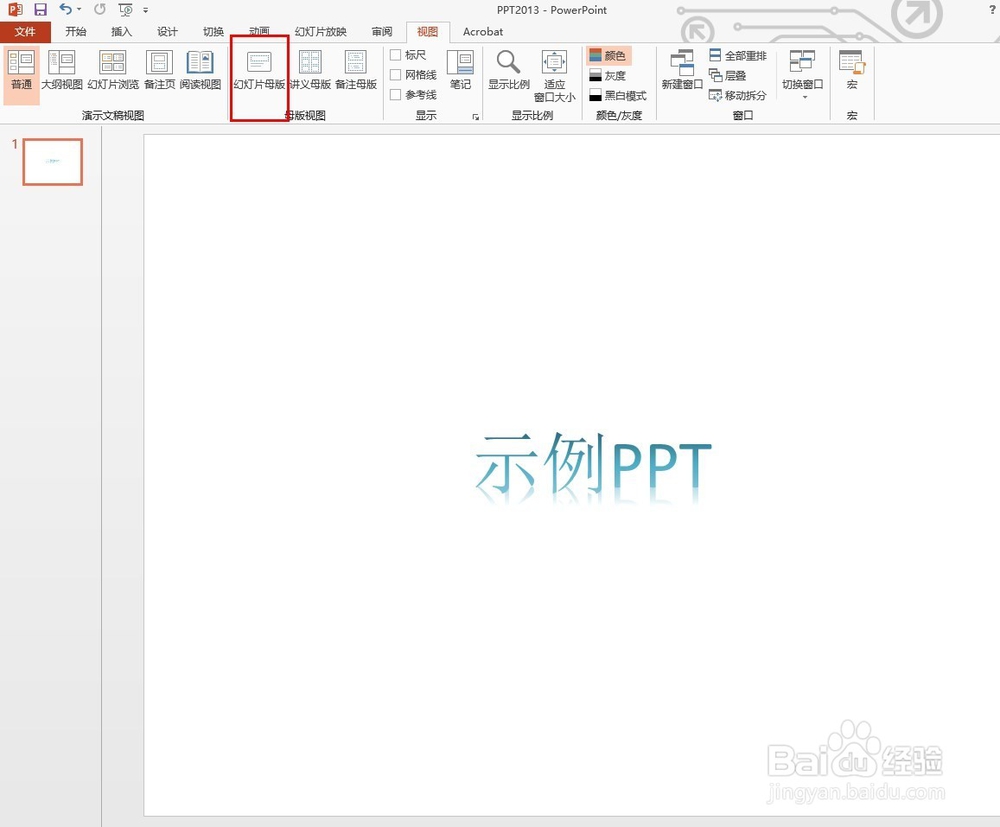Open Handout Master (讲义母版)
Viewport: 1000px width, 827px height.
coord(310,71)
